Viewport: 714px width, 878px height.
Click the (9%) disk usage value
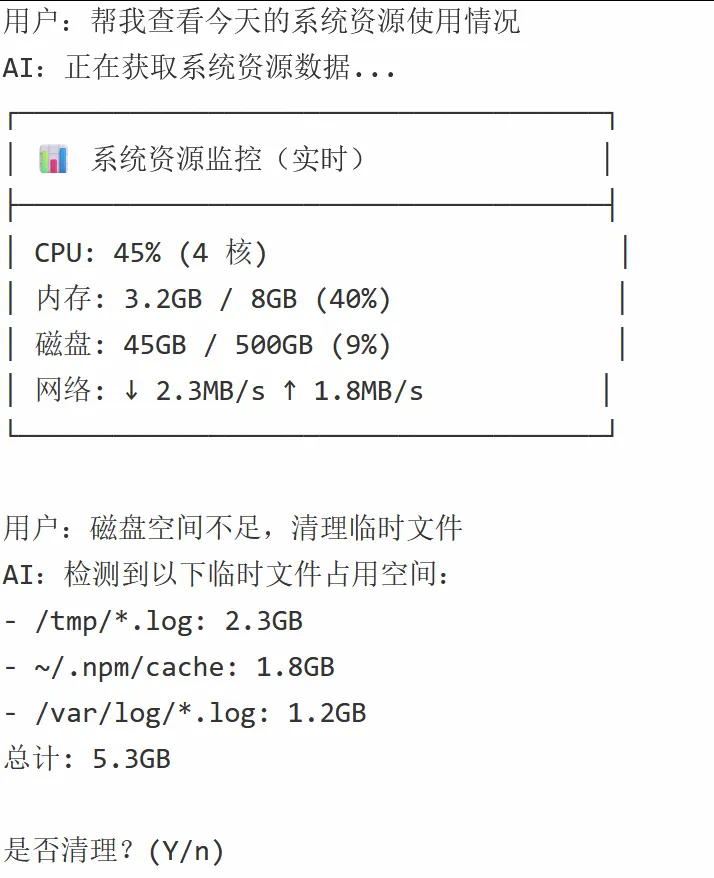(353, 345)
